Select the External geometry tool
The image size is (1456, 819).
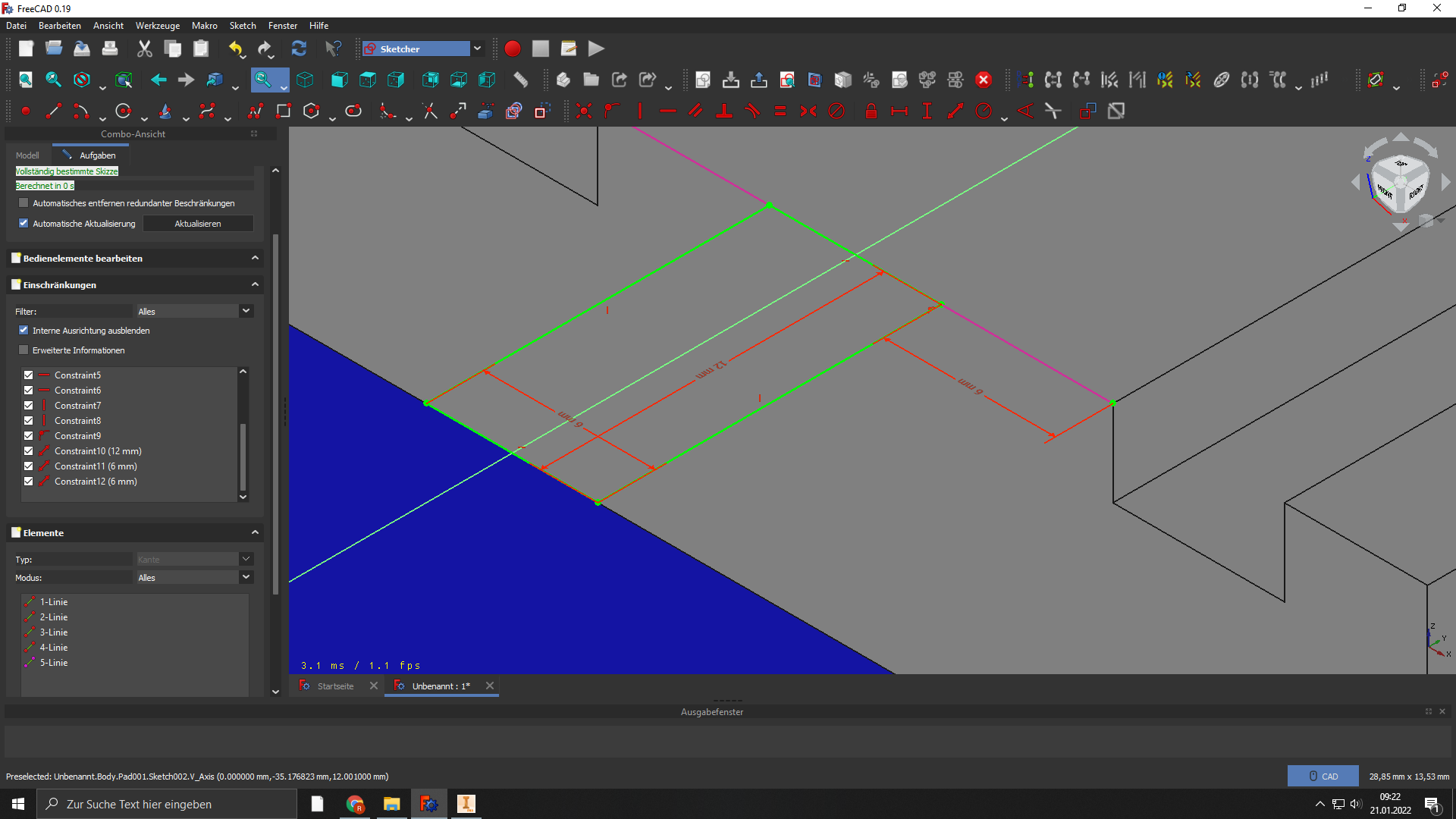486,111
